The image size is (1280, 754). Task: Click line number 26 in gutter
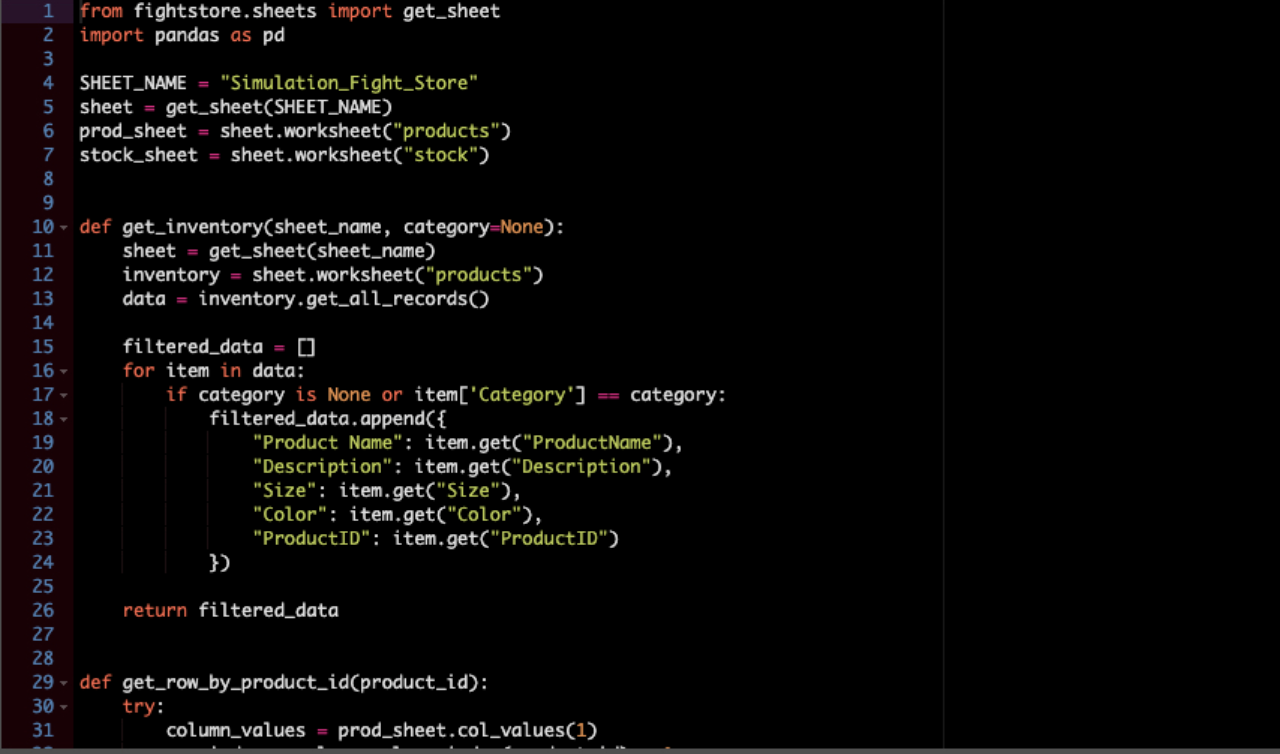[42, 611]
